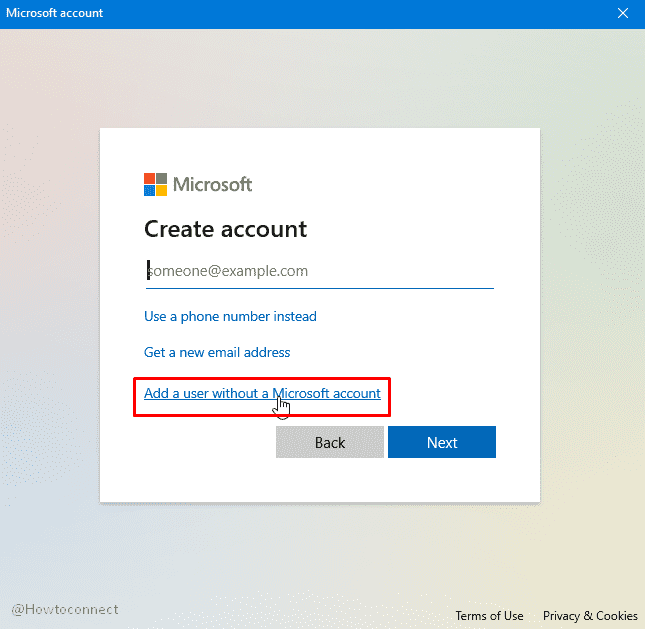Close the Microsoft account dialog window
Viewport: 645px width, 629px height.
click(623, 14)
